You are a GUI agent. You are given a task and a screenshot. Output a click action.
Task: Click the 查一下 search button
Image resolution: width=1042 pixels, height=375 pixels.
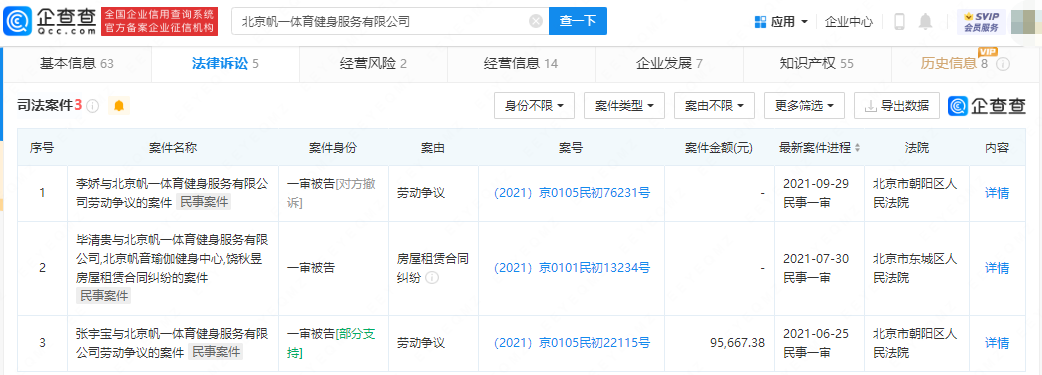[x=577, y=21]
